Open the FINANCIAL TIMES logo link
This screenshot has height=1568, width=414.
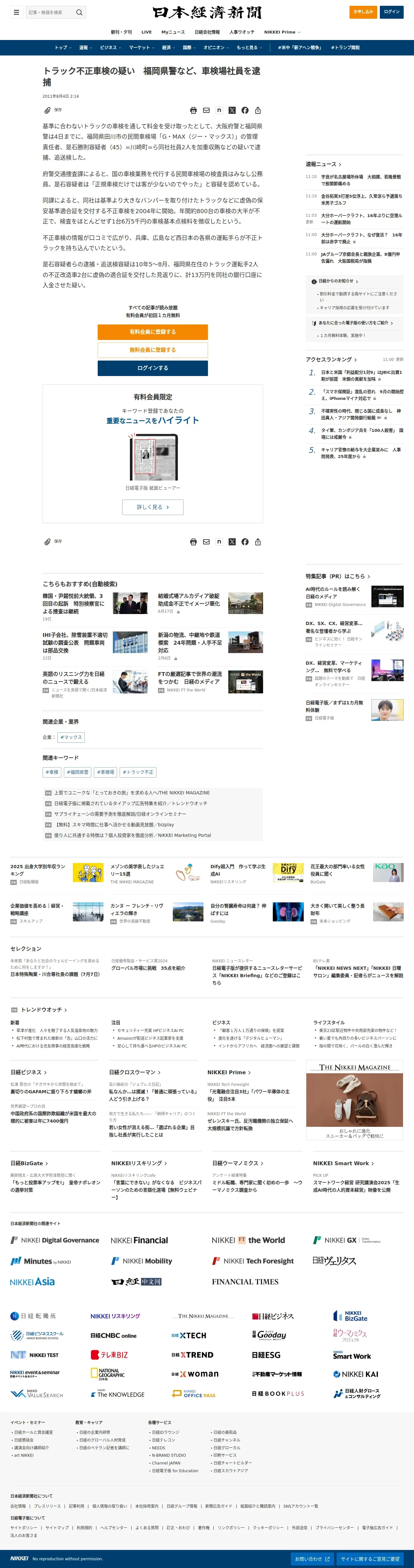coord(245,1281)
